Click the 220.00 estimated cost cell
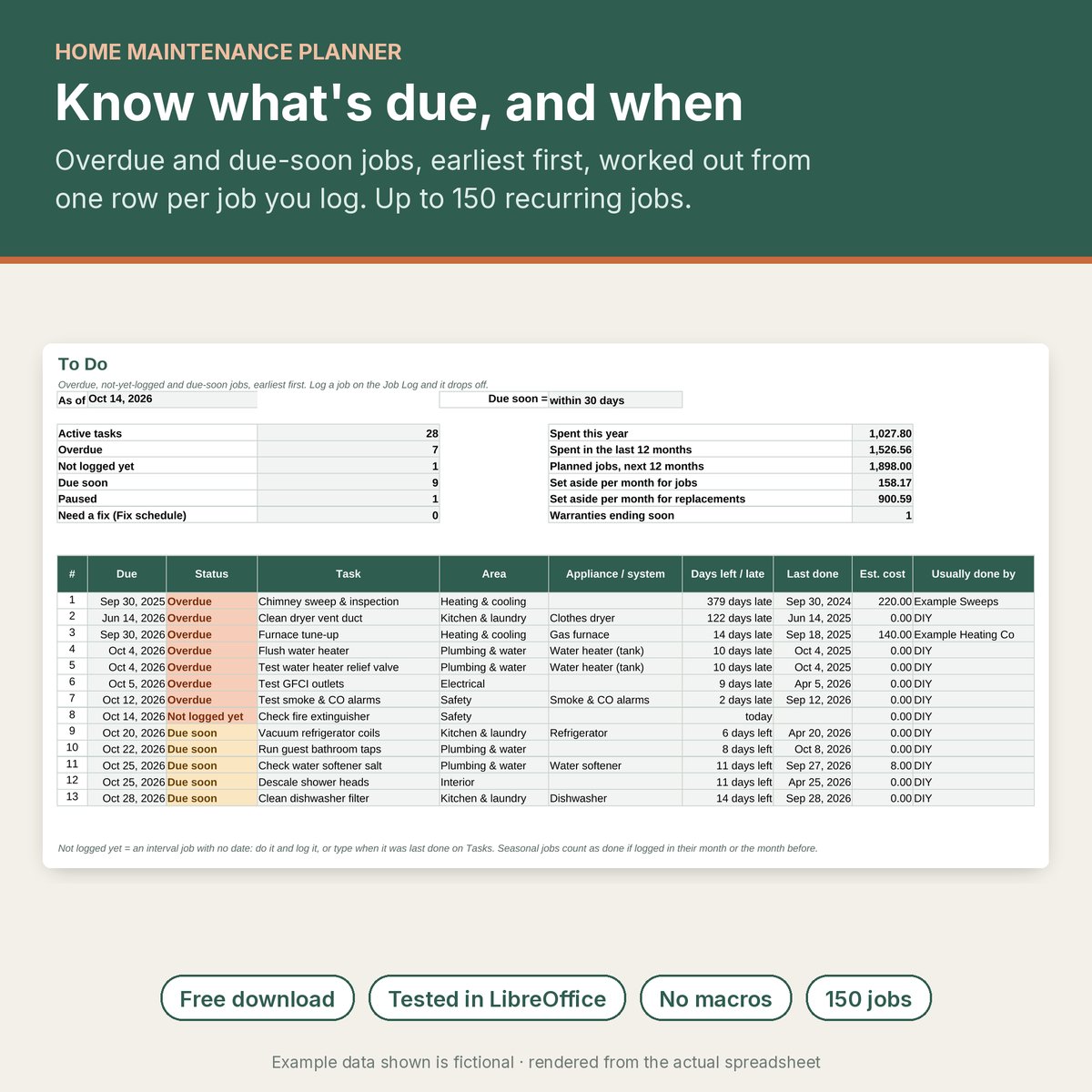This screenshot has height=1092, width=1092. [x=883, y=602]
